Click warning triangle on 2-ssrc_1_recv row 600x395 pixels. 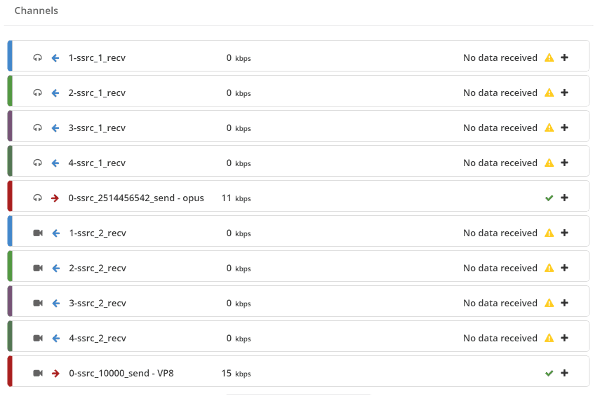[x=549, y=93]
